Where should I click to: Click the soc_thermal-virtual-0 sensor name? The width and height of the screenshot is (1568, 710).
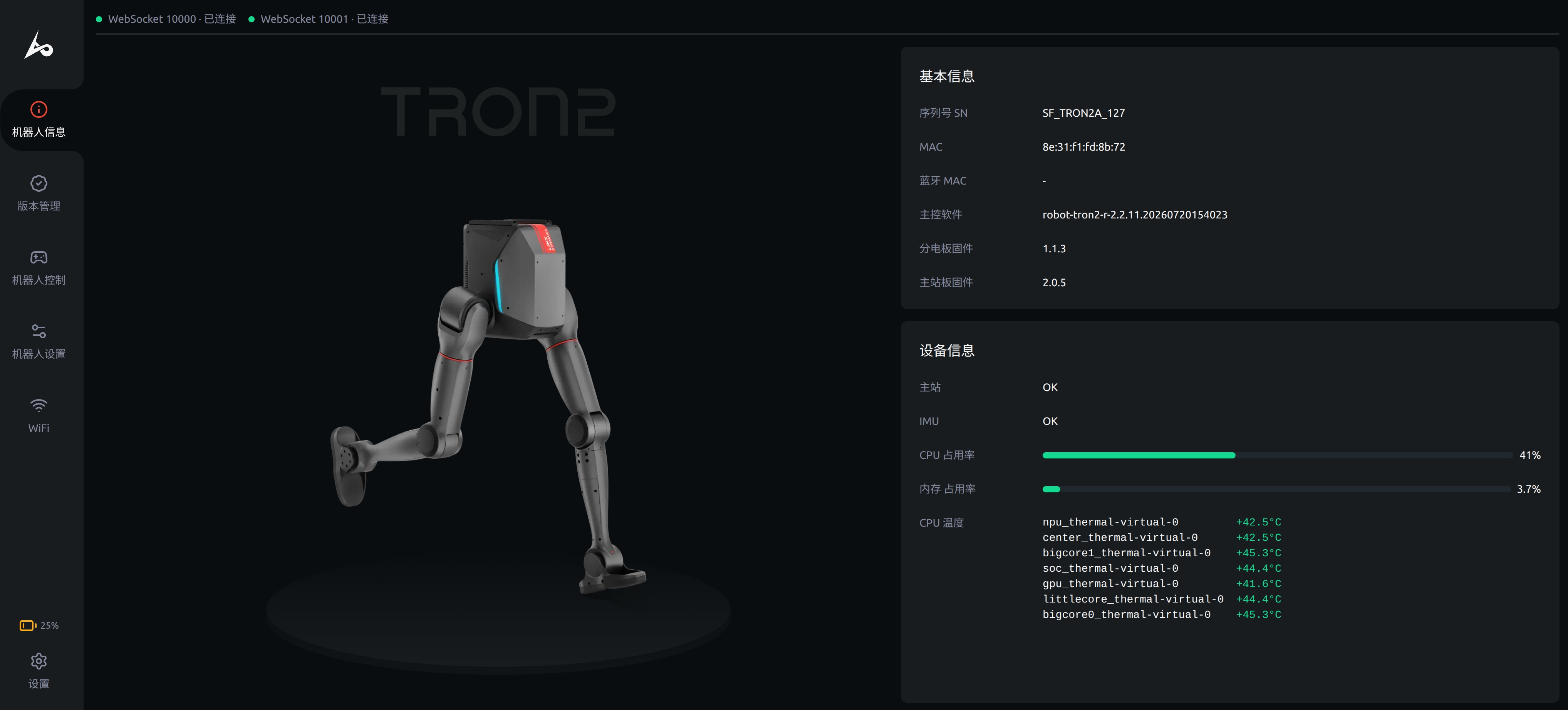[1110, 569]
